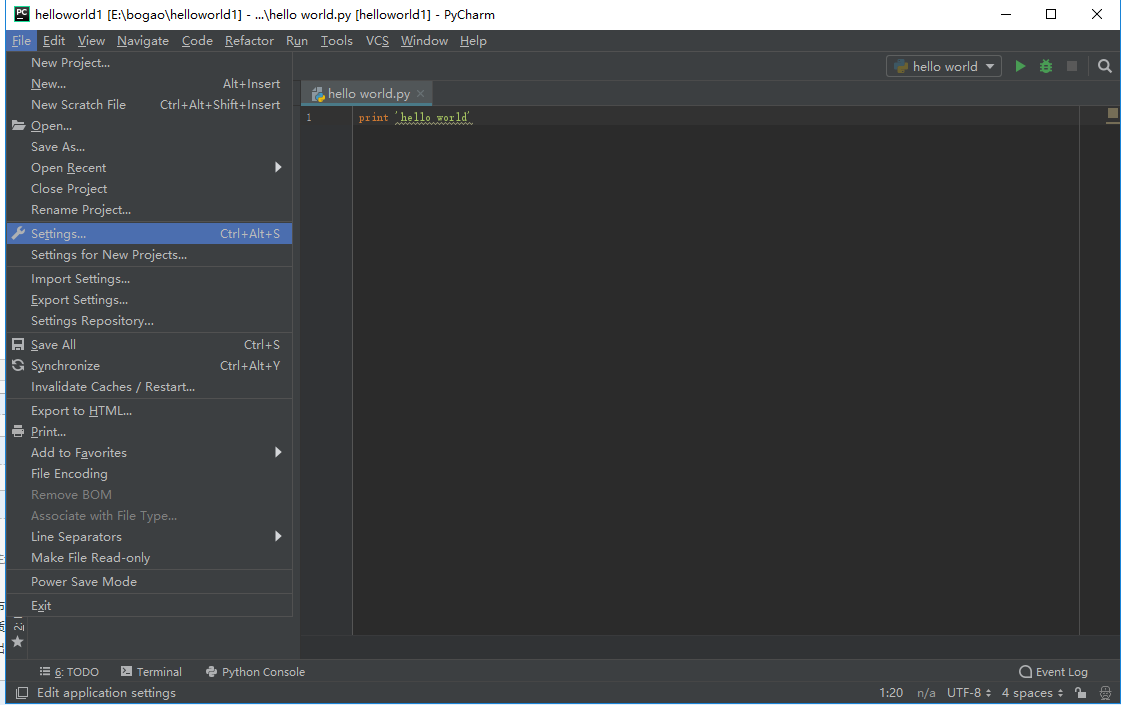Screen dimensions: 1121x705
Task: Run the hello world configuration
Action: tap(1020, 66)
